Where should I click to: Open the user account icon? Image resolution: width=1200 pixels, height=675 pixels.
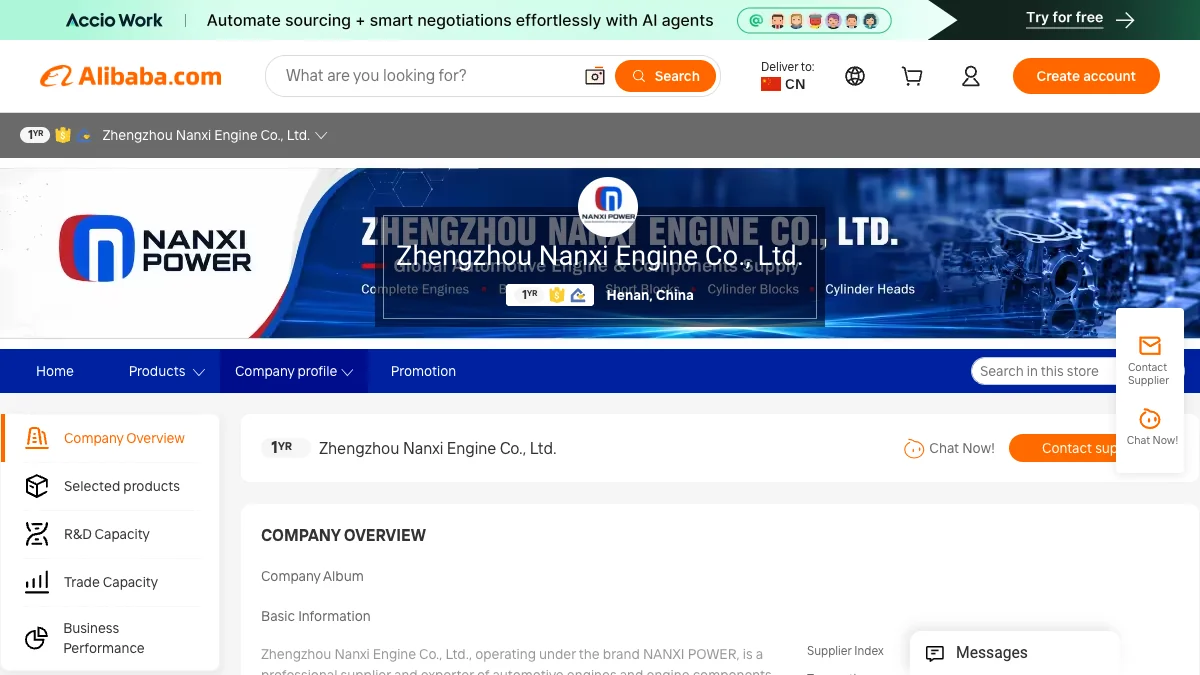970,76
